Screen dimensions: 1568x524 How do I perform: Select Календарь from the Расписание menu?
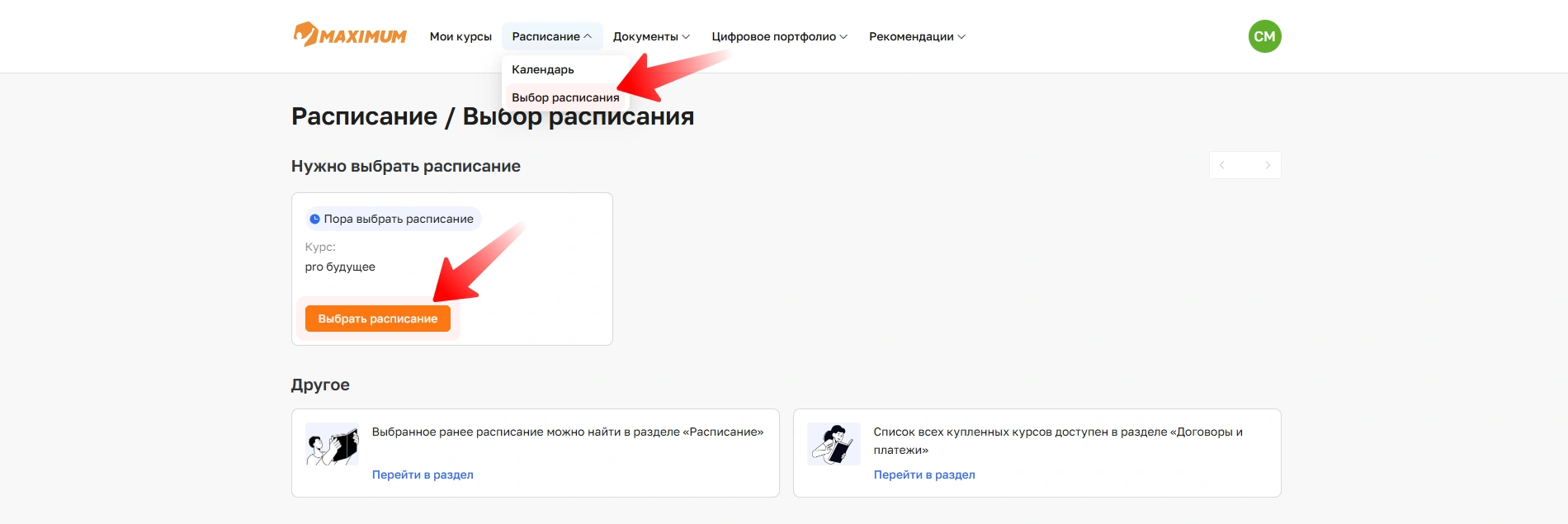(x=543, y=69)
